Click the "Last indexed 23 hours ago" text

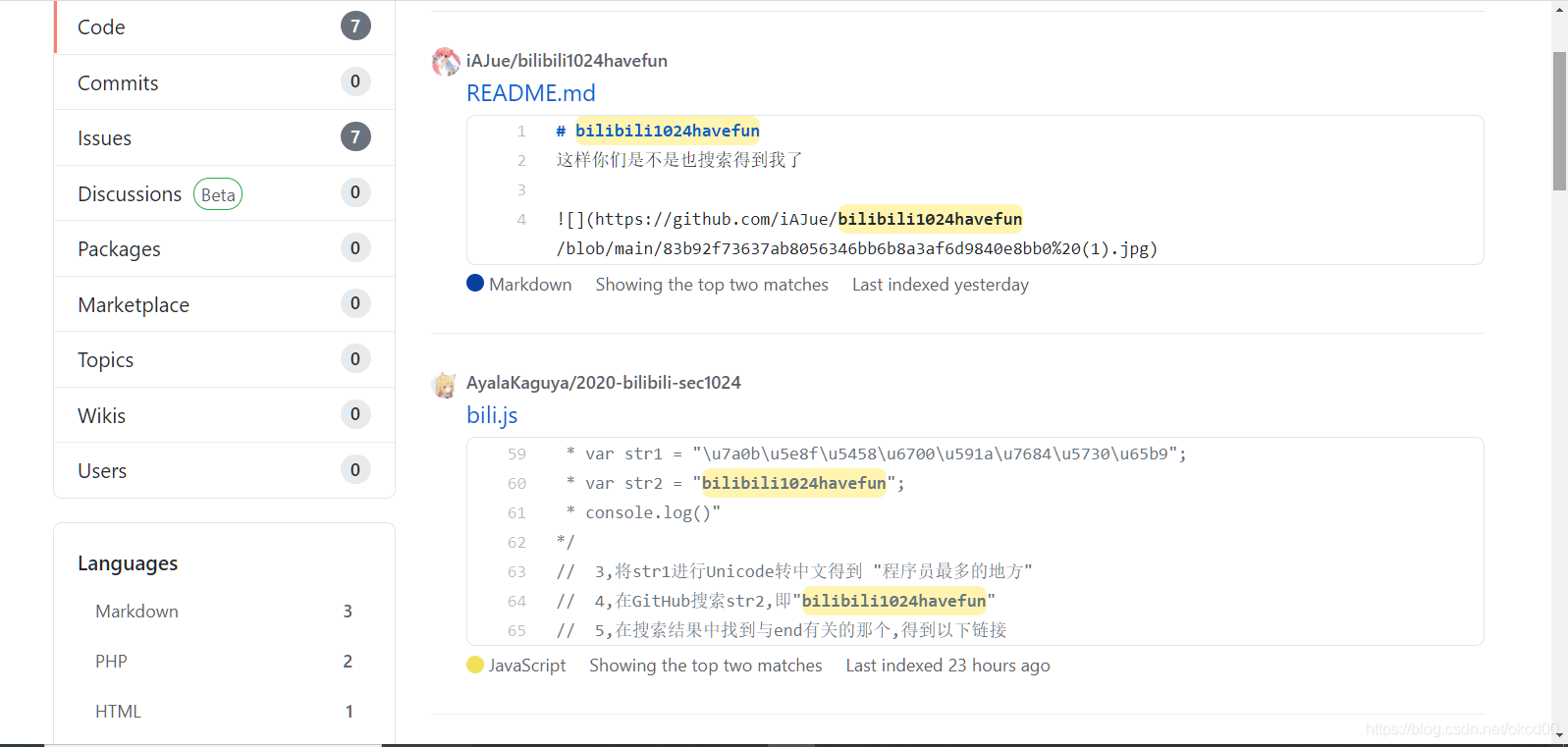(x=948, y=666)
